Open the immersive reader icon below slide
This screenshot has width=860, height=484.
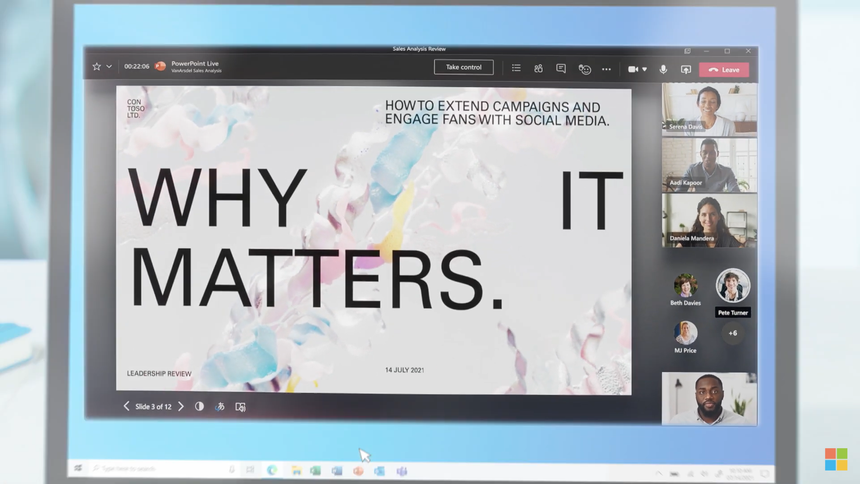click(x=241, y=407)
